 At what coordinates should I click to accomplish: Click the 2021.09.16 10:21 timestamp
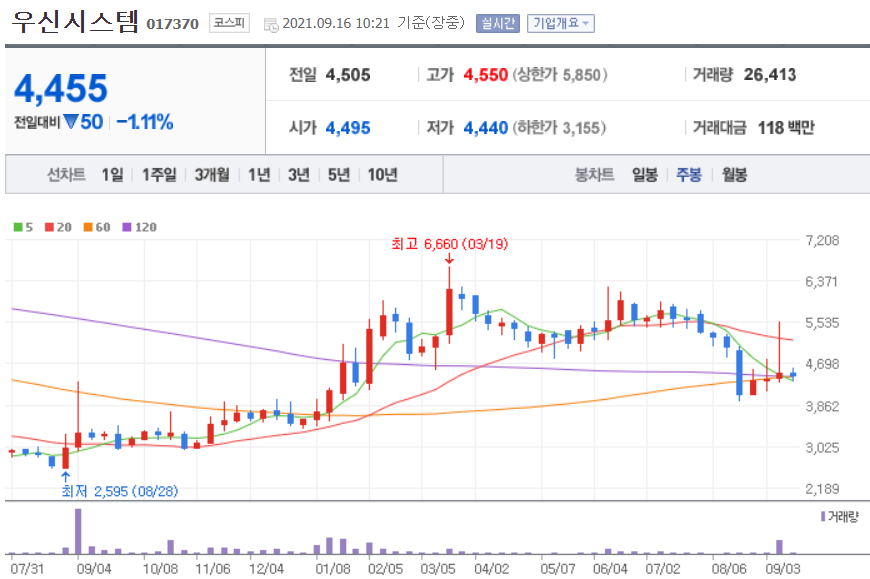pos(336,23)
